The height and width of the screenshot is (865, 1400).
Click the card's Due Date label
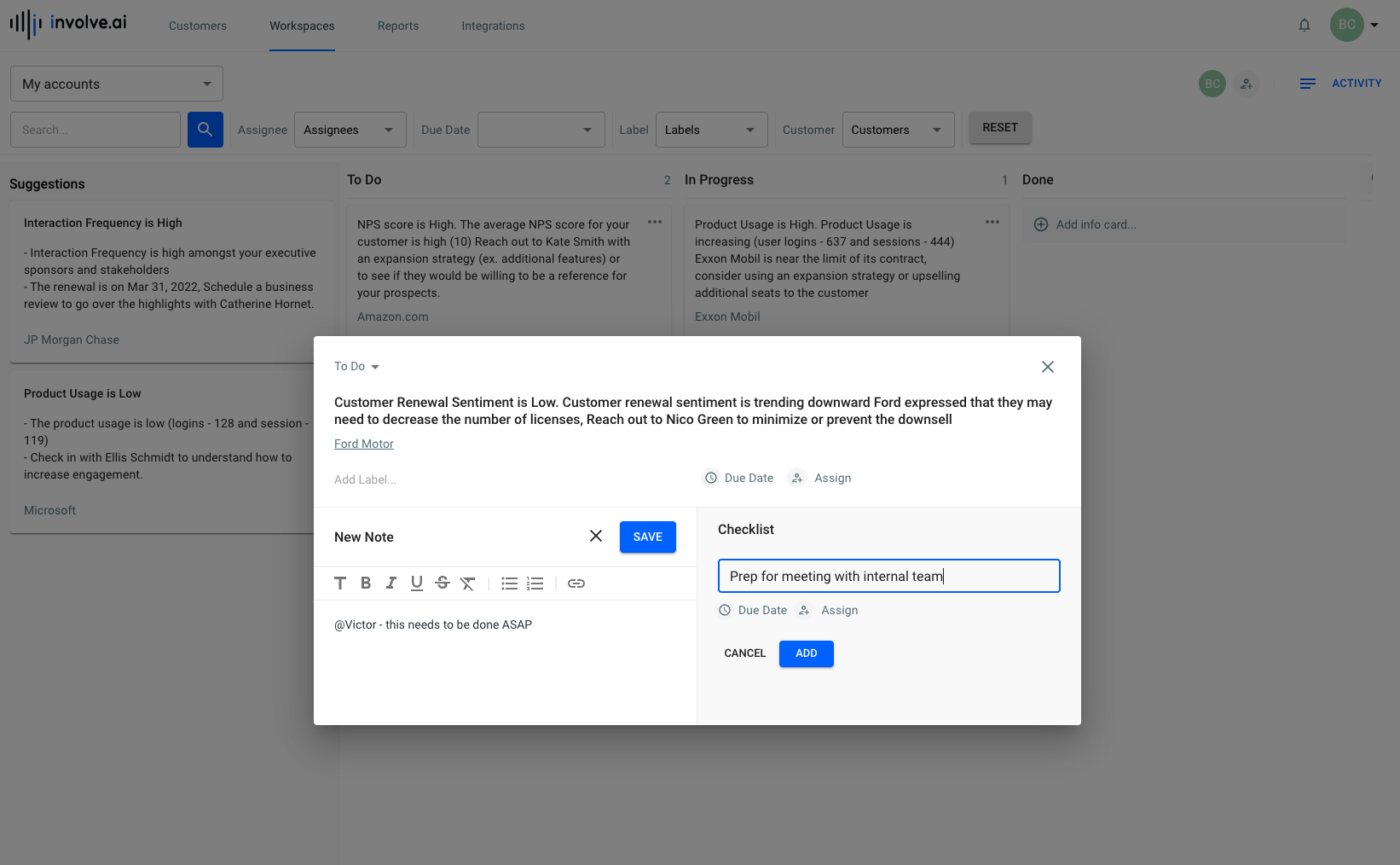pos(749,478)
